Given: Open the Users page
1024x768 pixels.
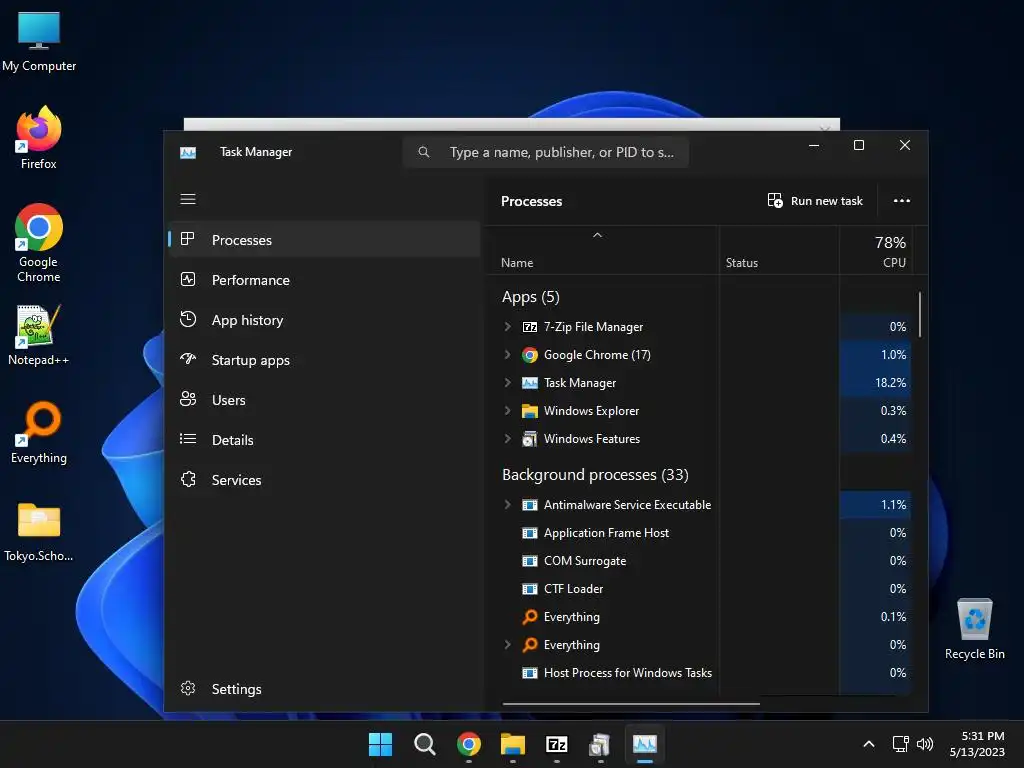Looking at the screenshot, I should (325, 400).
